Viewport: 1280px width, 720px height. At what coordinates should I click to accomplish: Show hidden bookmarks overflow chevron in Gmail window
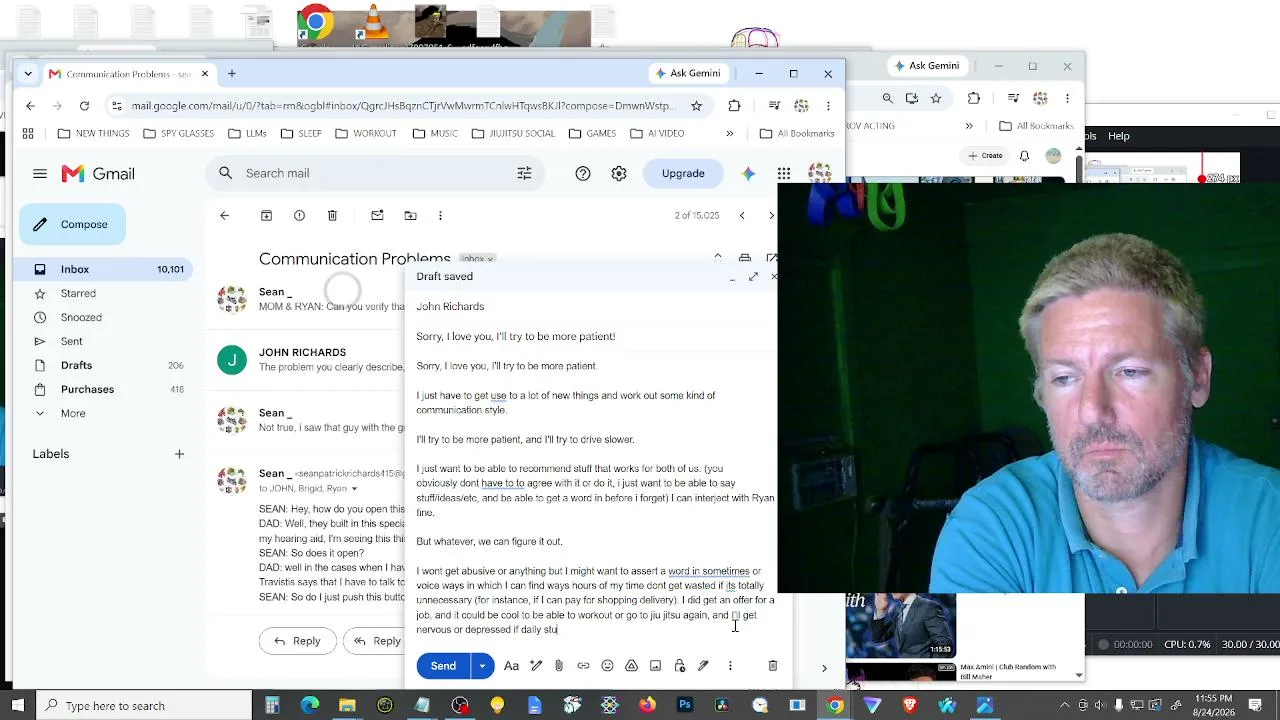pyautogui.click(x=729, y=133)
